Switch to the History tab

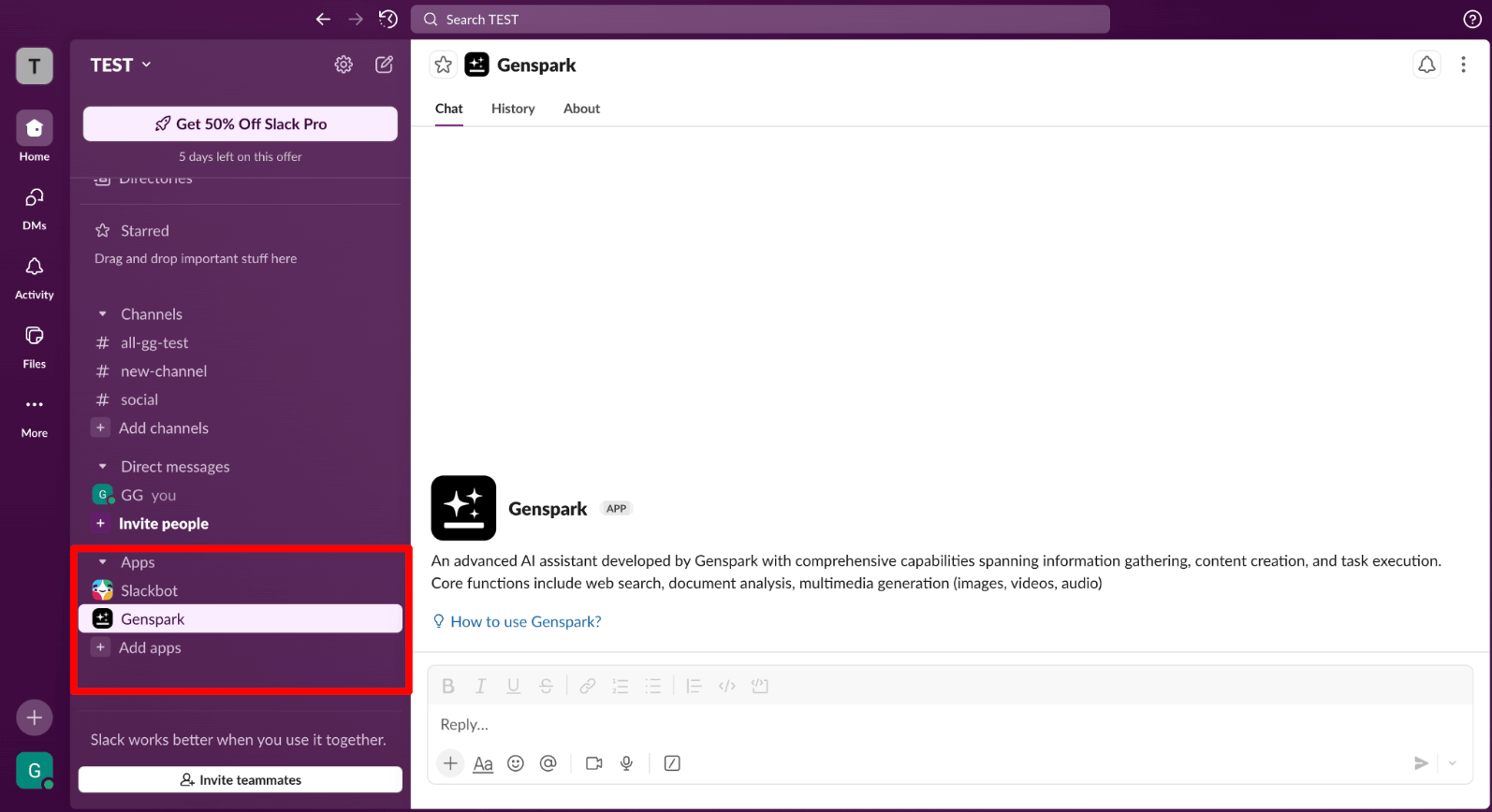513,109
